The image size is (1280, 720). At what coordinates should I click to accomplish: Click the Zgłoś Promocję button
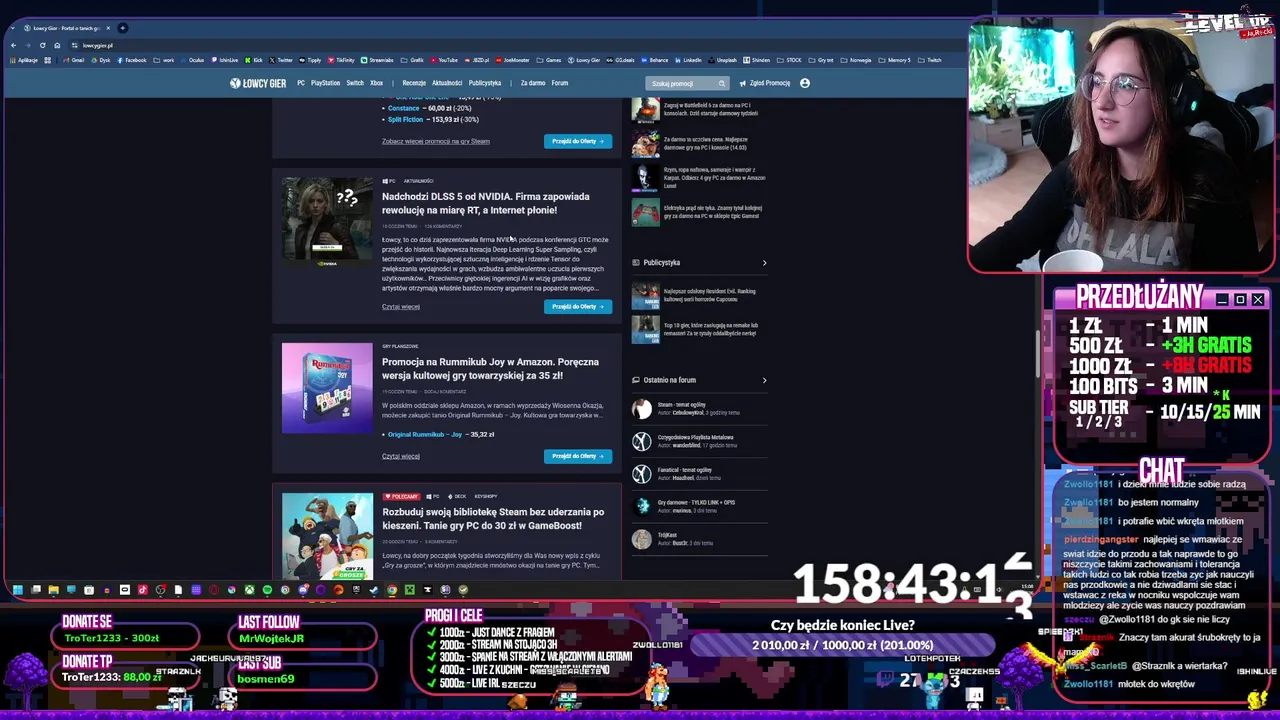coord(765,83)
